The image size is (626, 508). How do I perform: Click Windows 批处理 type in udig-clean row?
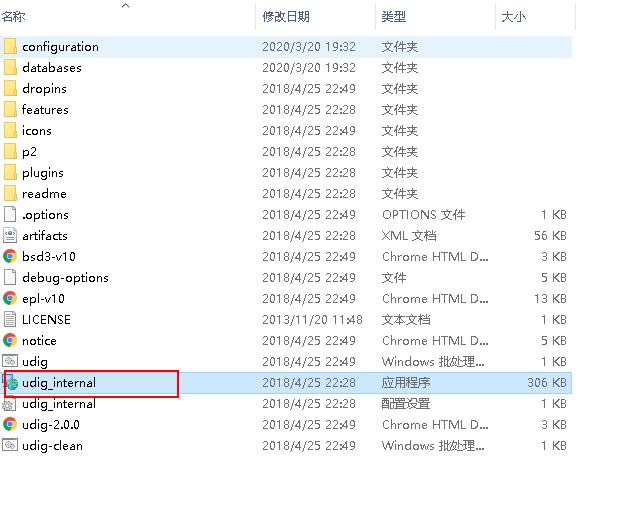[433, 446]
